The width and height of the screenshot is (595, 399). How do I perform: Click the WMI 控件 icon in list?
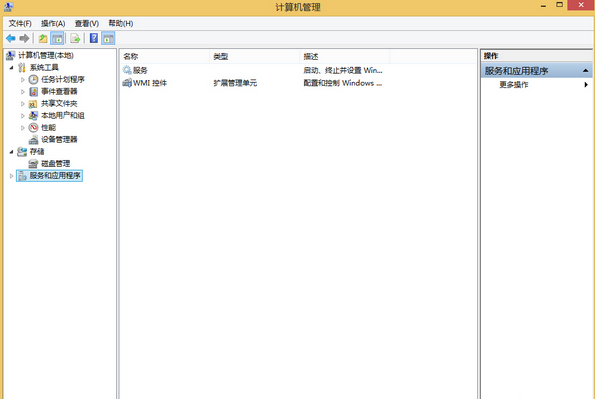click(x=127, y=83)
